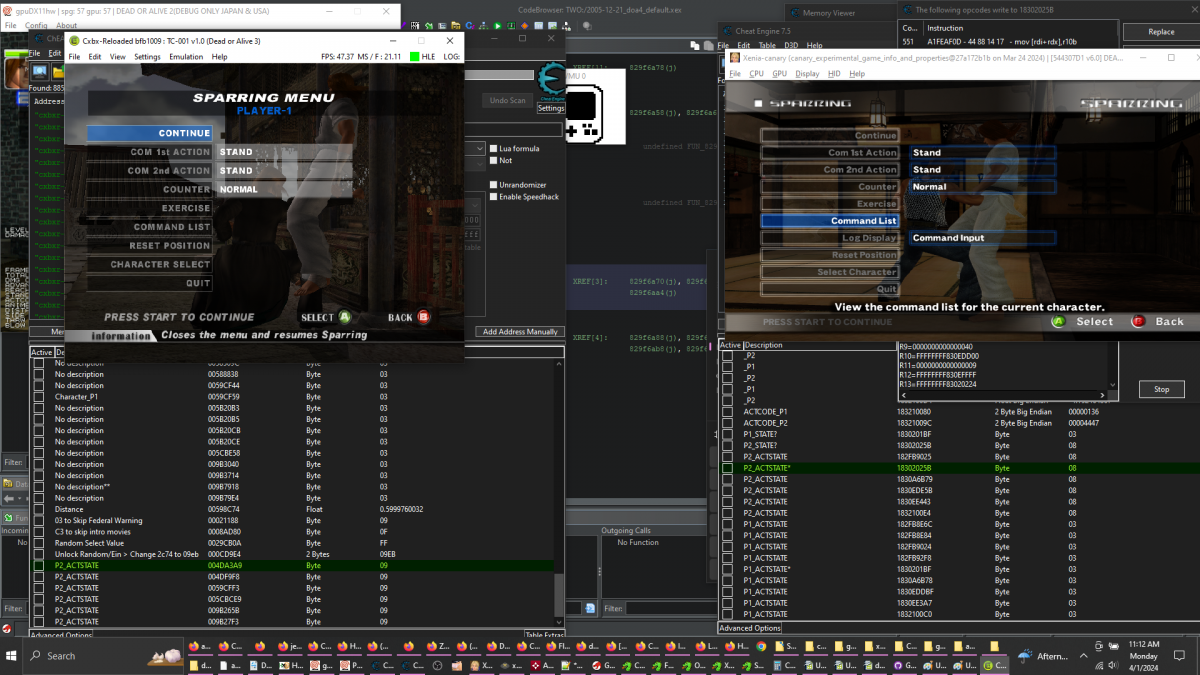Click the green HLE indicator in Cxbx-Reloaded

[415, 57]
